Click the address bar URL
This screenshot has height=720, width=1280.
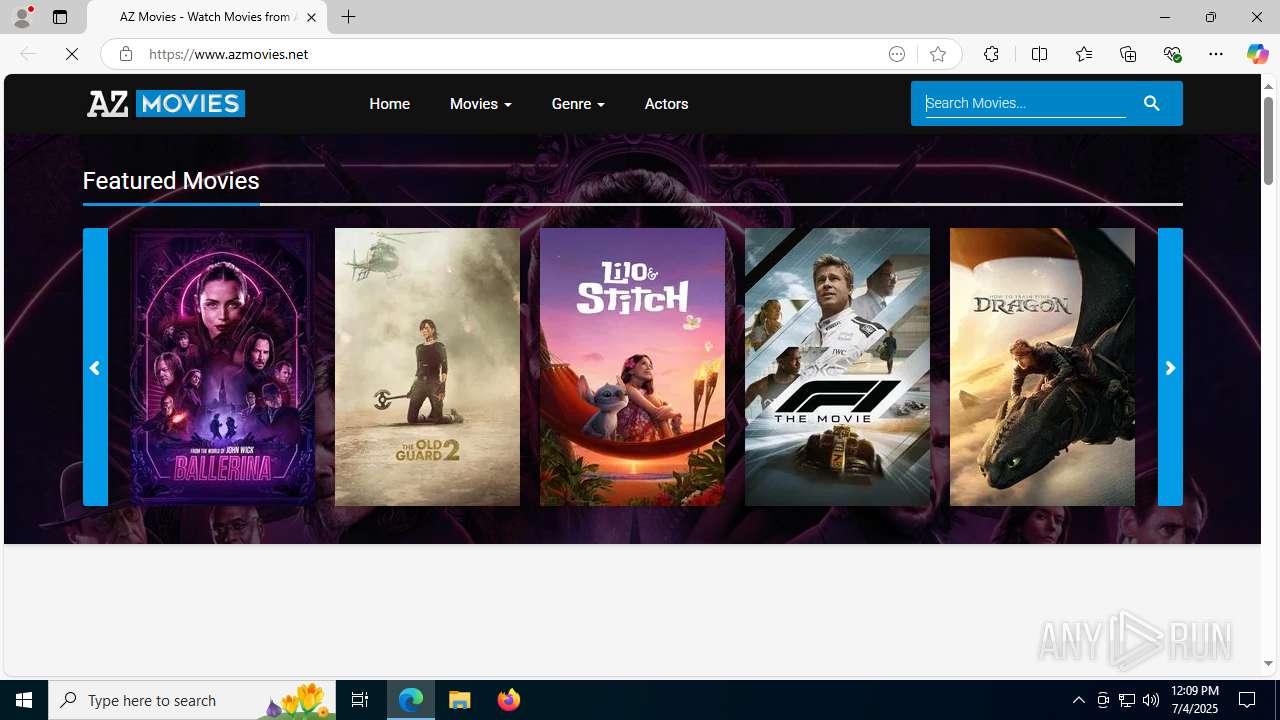point(228,54)
